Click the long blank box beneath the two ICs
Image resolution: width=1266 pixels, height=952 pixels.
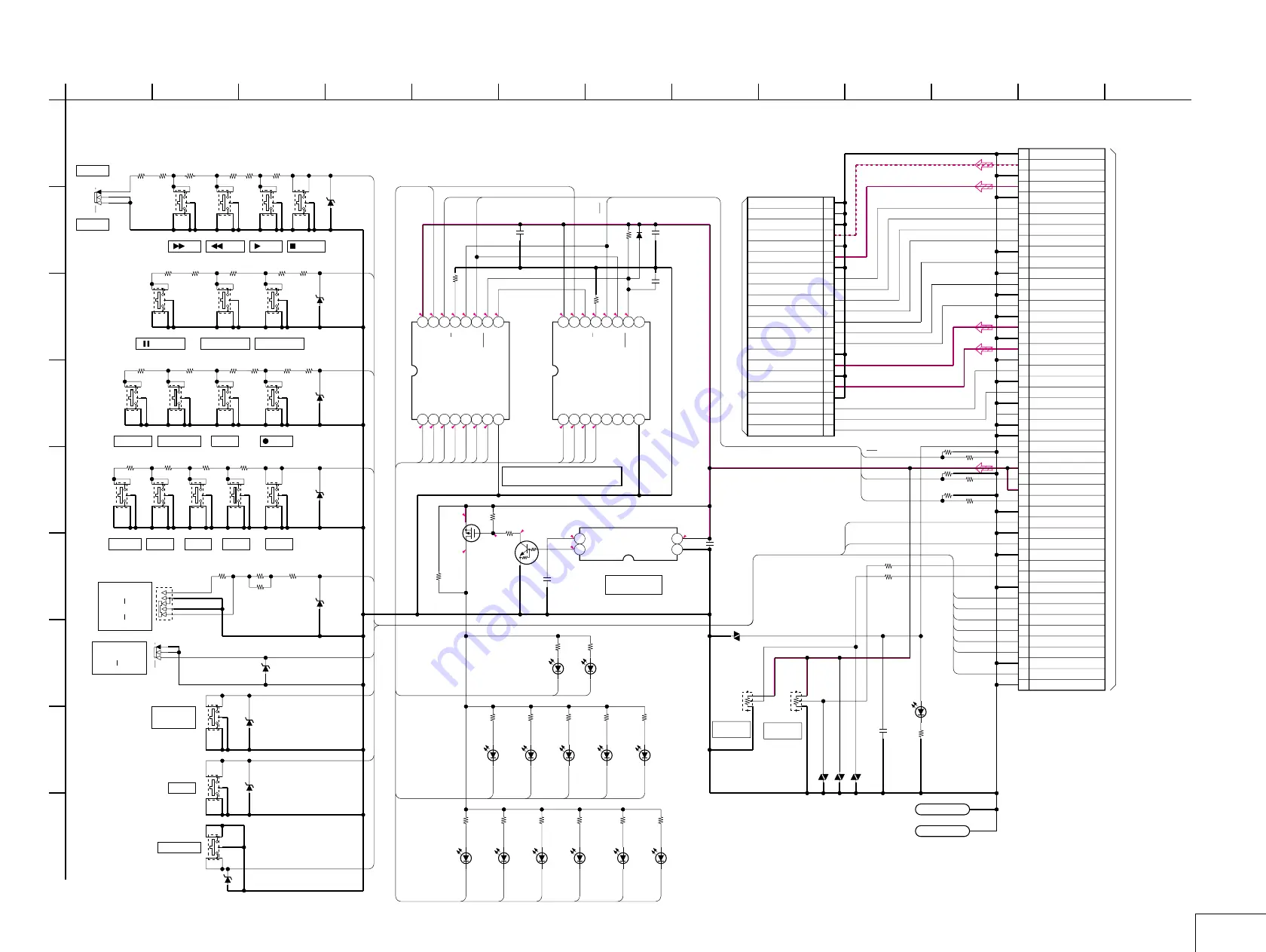561,476
